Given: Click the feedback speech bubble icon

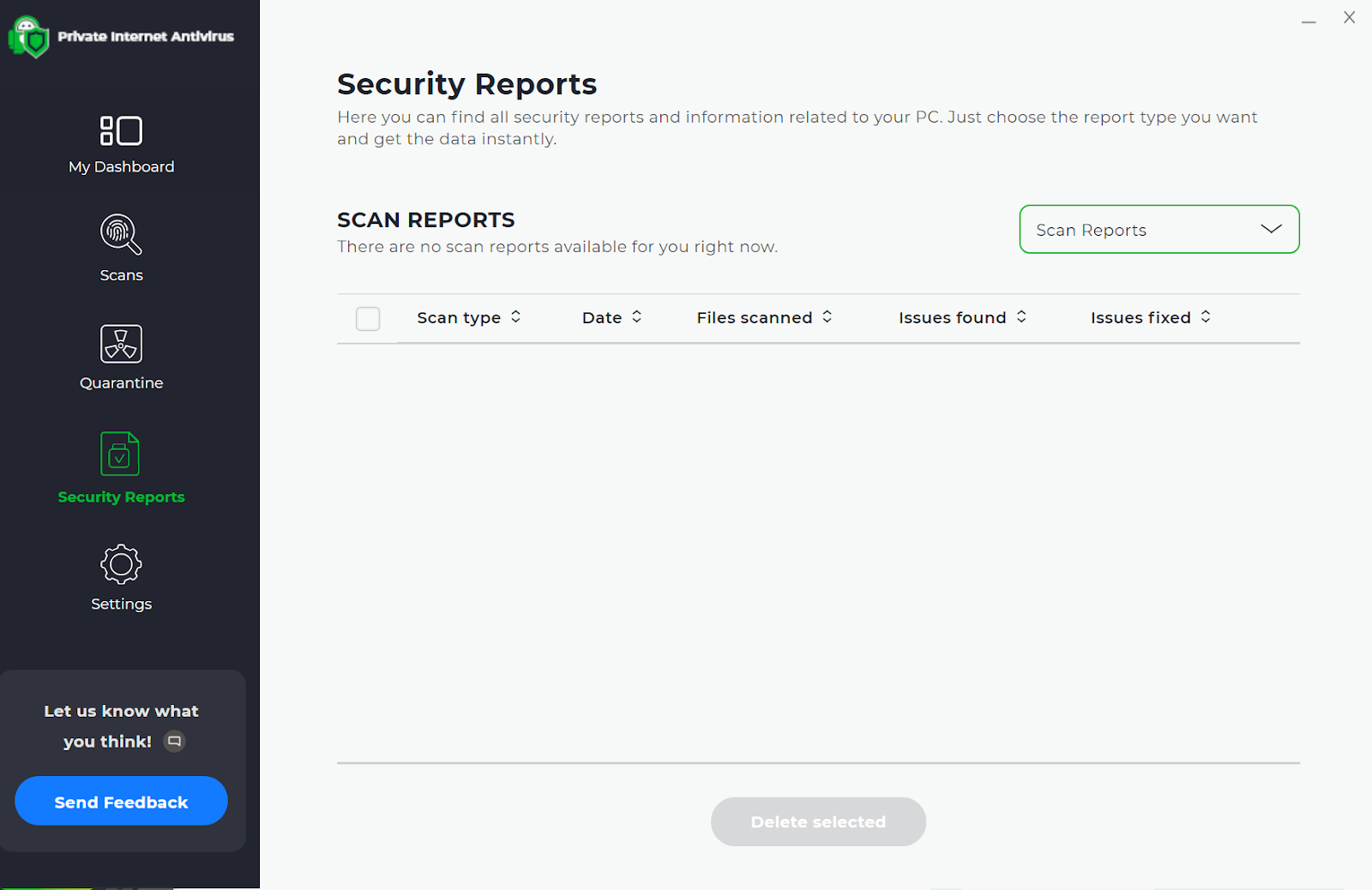Looking at the screenshot, I should coord(174,742).
